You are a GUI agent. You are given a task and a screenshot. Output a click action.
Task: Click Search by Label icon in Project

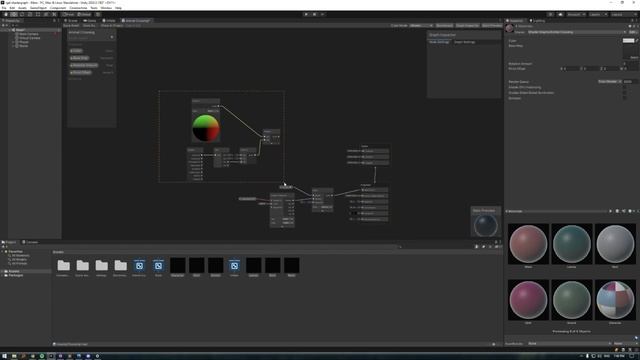pos(484,247)
